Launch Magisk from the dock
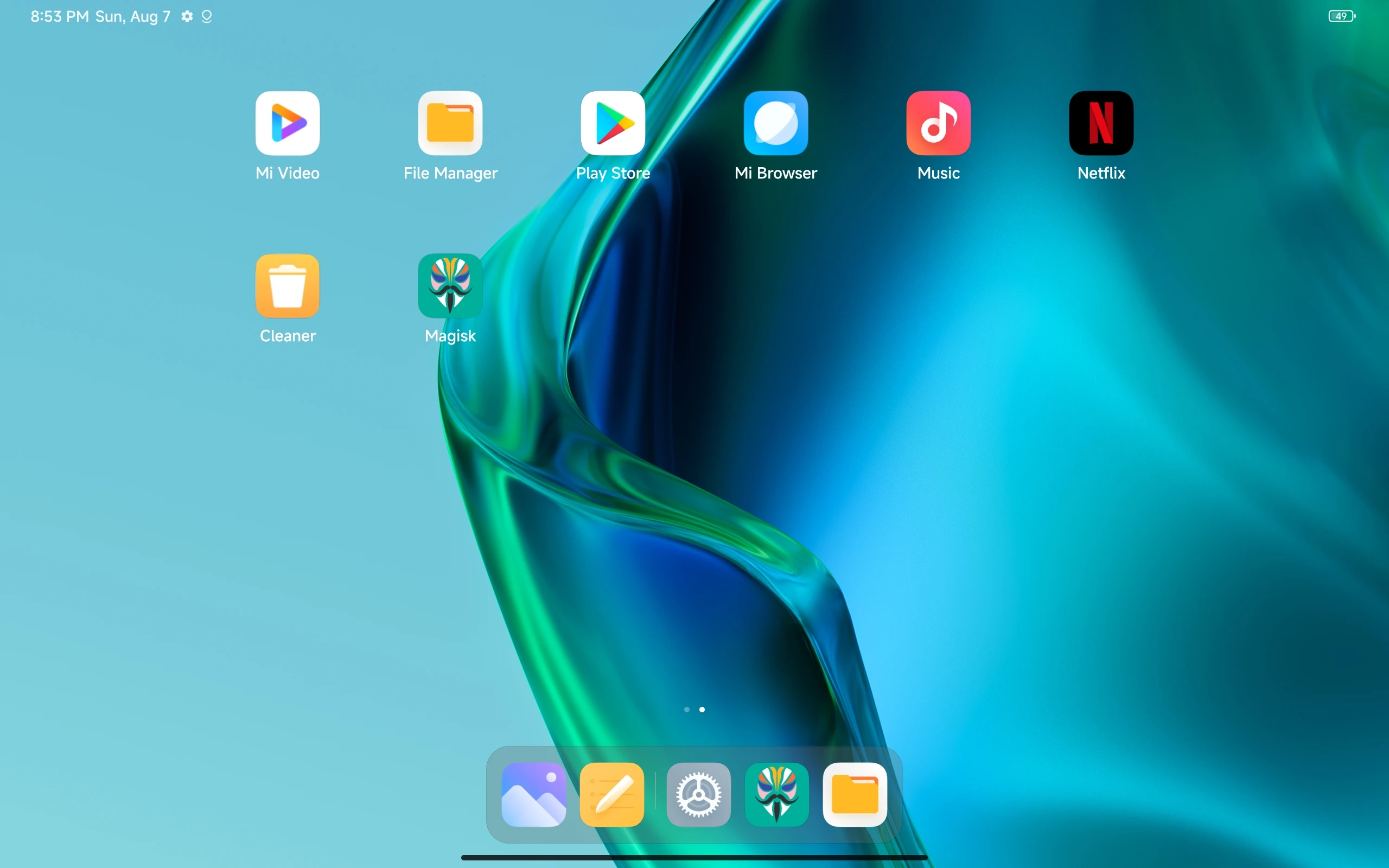The image size is (1389, 868). pyautogui.click(x=776, y=795)
